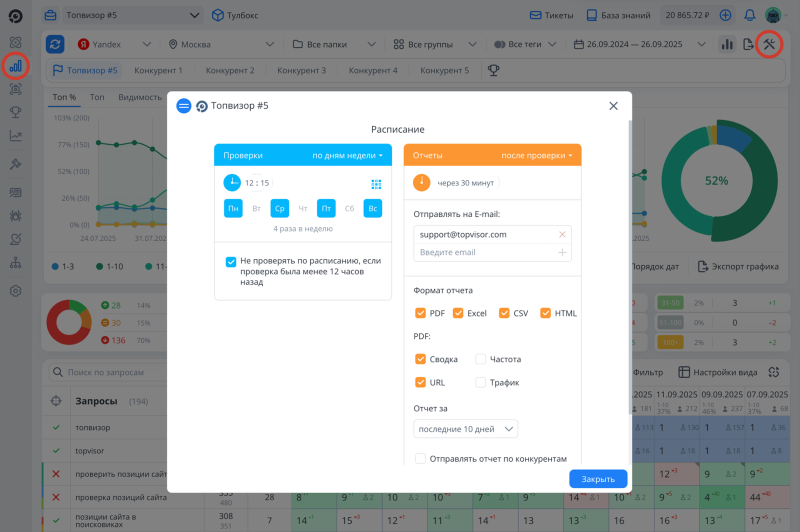Open the dialog hamburger menu icon

[184, 106]
